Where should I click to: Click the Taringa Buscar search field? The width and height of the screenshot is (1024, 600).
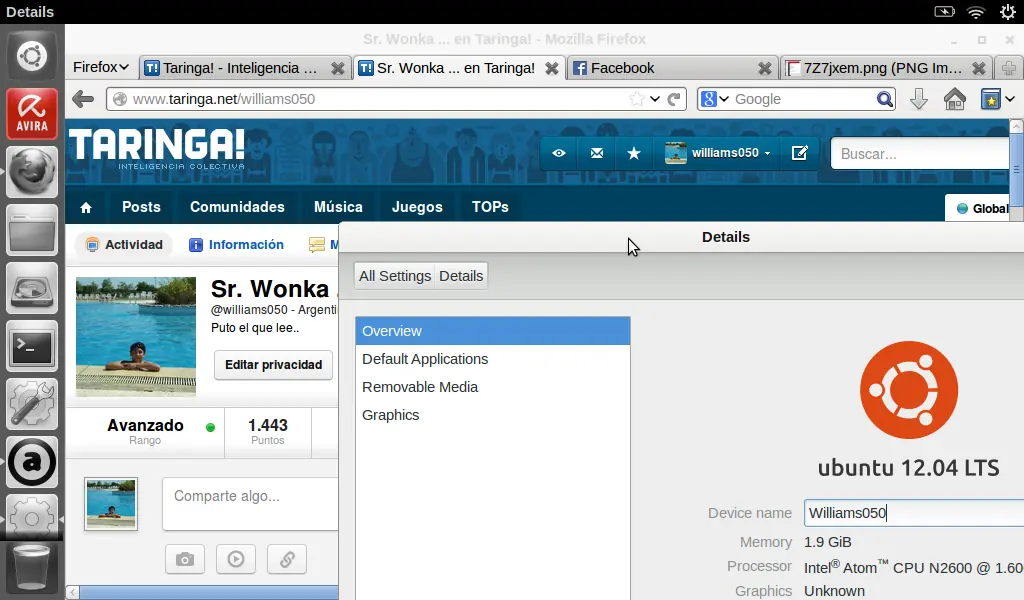(x=920, y=153)
